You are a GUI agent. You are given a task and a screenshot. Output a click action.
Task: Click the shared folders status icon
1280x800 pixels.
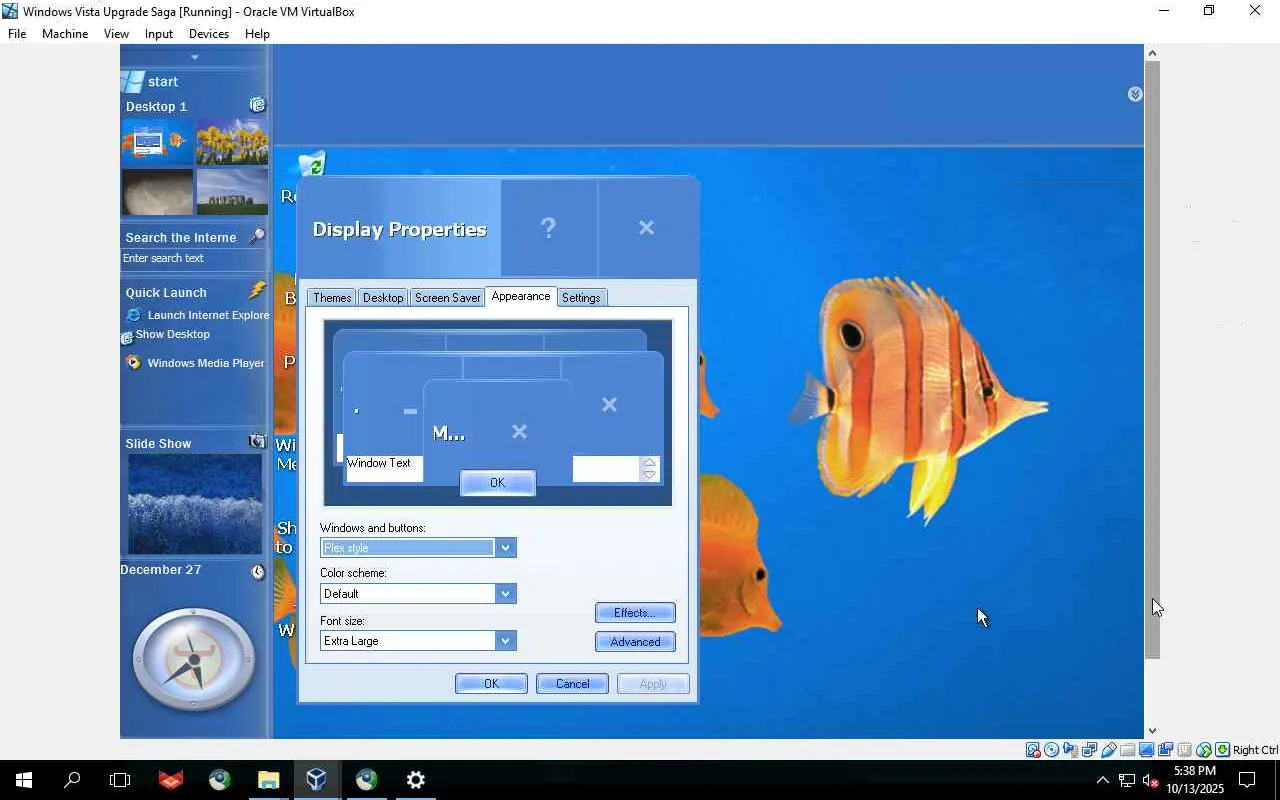(1128, 750)
